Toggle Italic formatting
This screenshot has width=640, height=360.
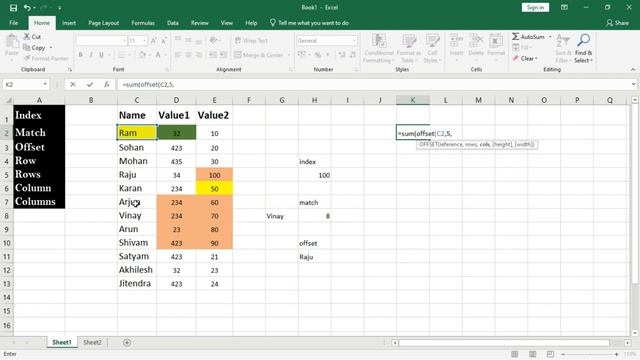(91, 55)
